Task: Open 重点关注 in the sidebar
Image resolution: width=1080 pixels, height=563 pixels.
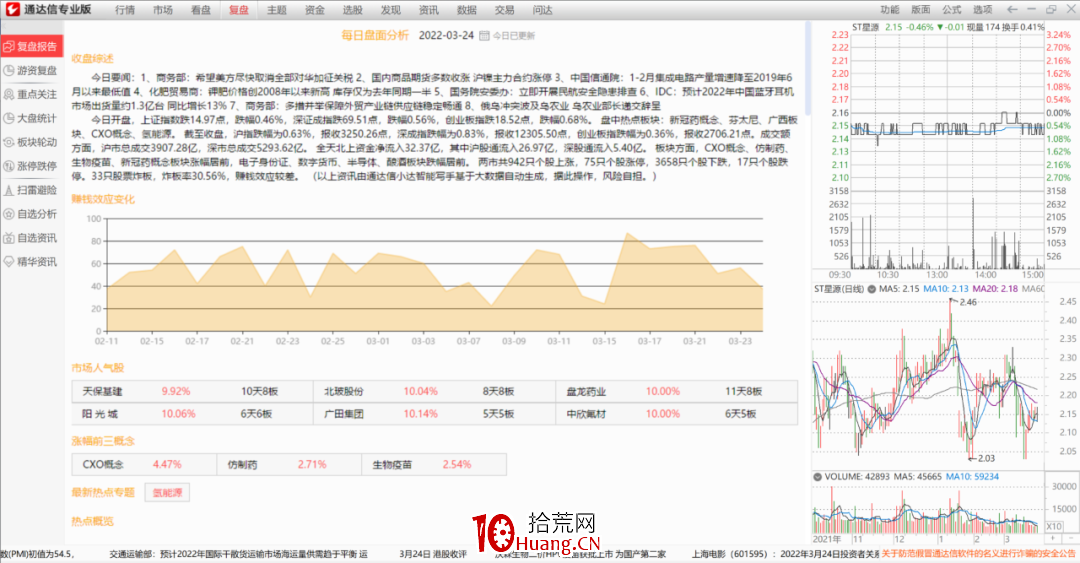Action: 32,94
